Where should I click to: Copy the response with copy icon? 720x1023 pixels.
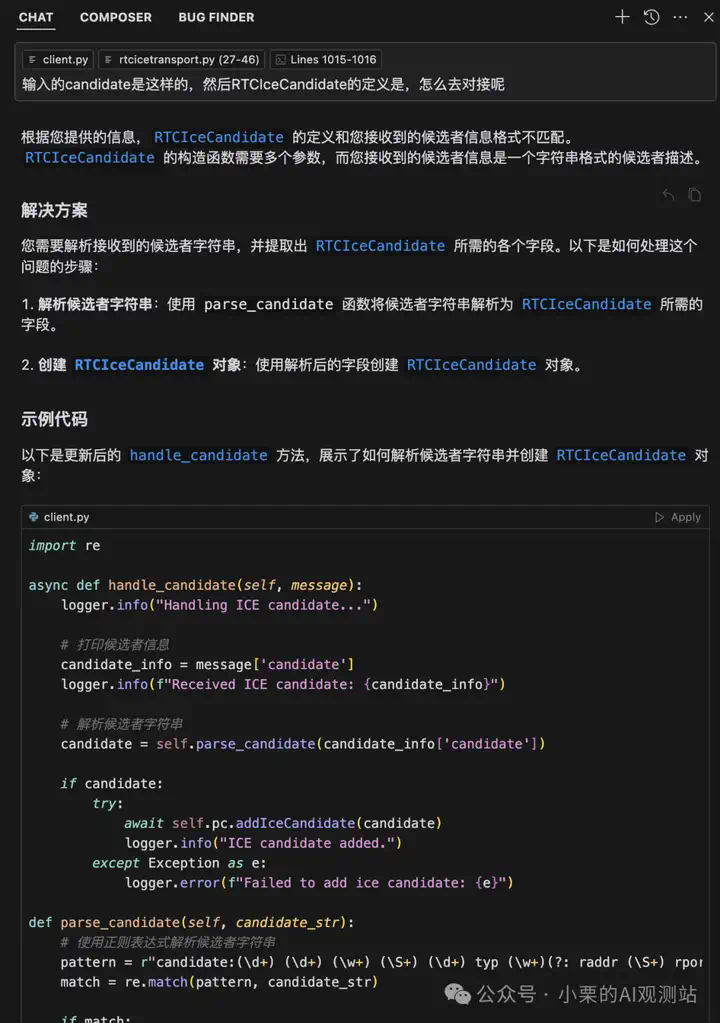[695, 194]
